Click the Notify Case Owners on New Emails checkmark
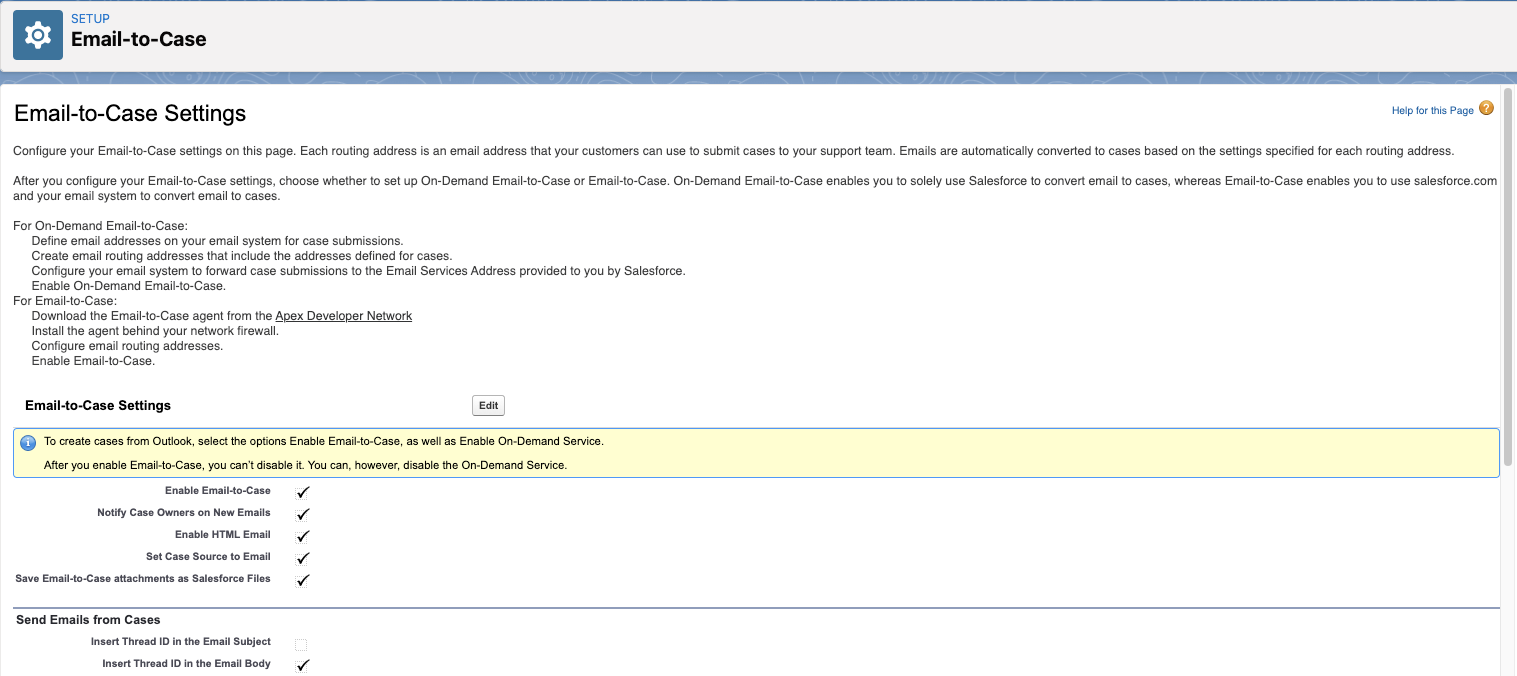Screen dimensions: 1517x676 tap(302, 514)
